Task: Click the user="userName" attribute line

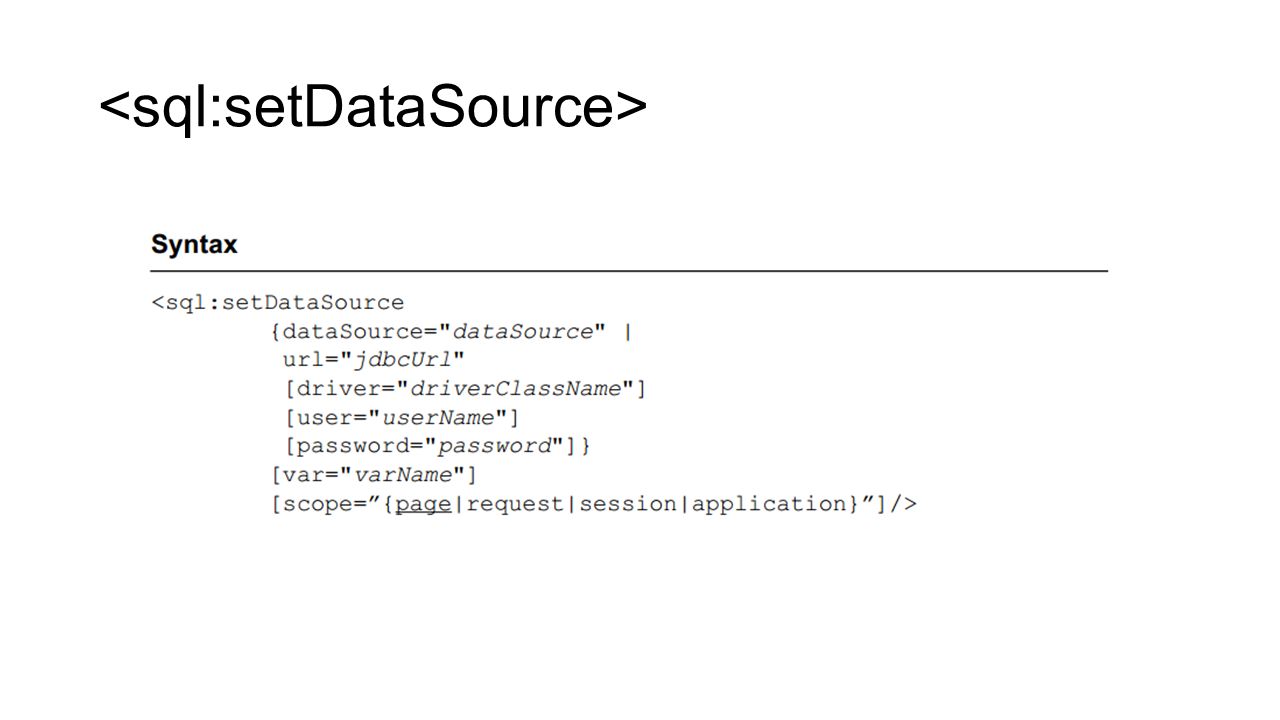Action: tap(401, 417)
